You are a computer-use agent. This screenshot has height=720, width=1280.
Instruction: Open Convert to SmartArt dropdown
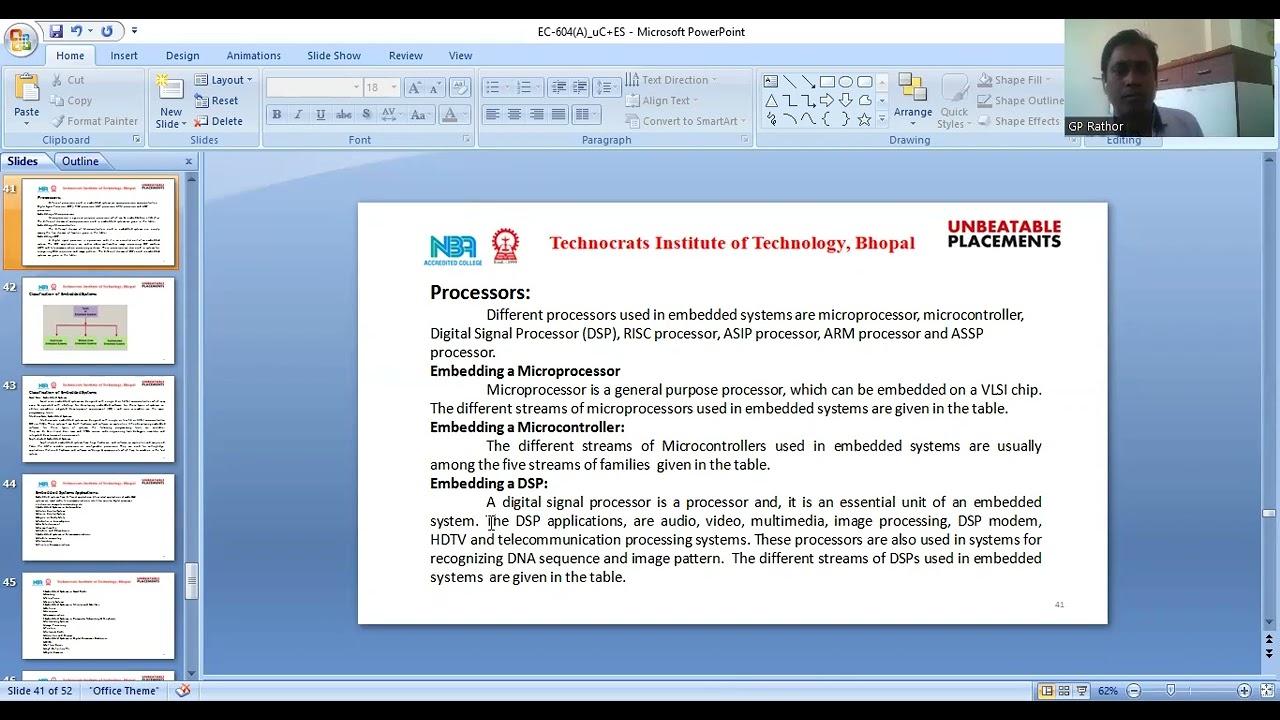point(686,121)
